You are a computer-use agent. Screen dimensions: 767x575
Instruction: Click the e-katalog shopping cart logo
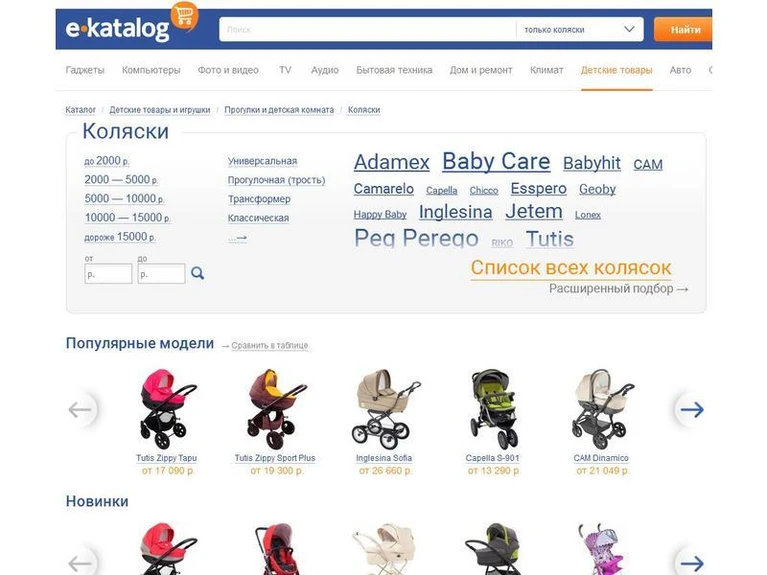click(x=132, y=25)
